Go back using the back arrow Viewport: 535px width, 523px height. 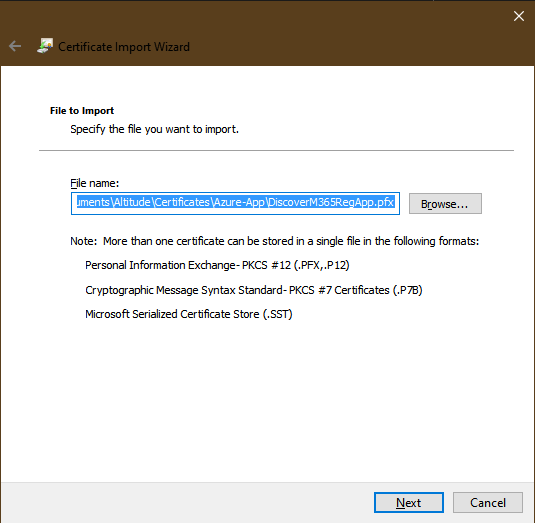15,46
